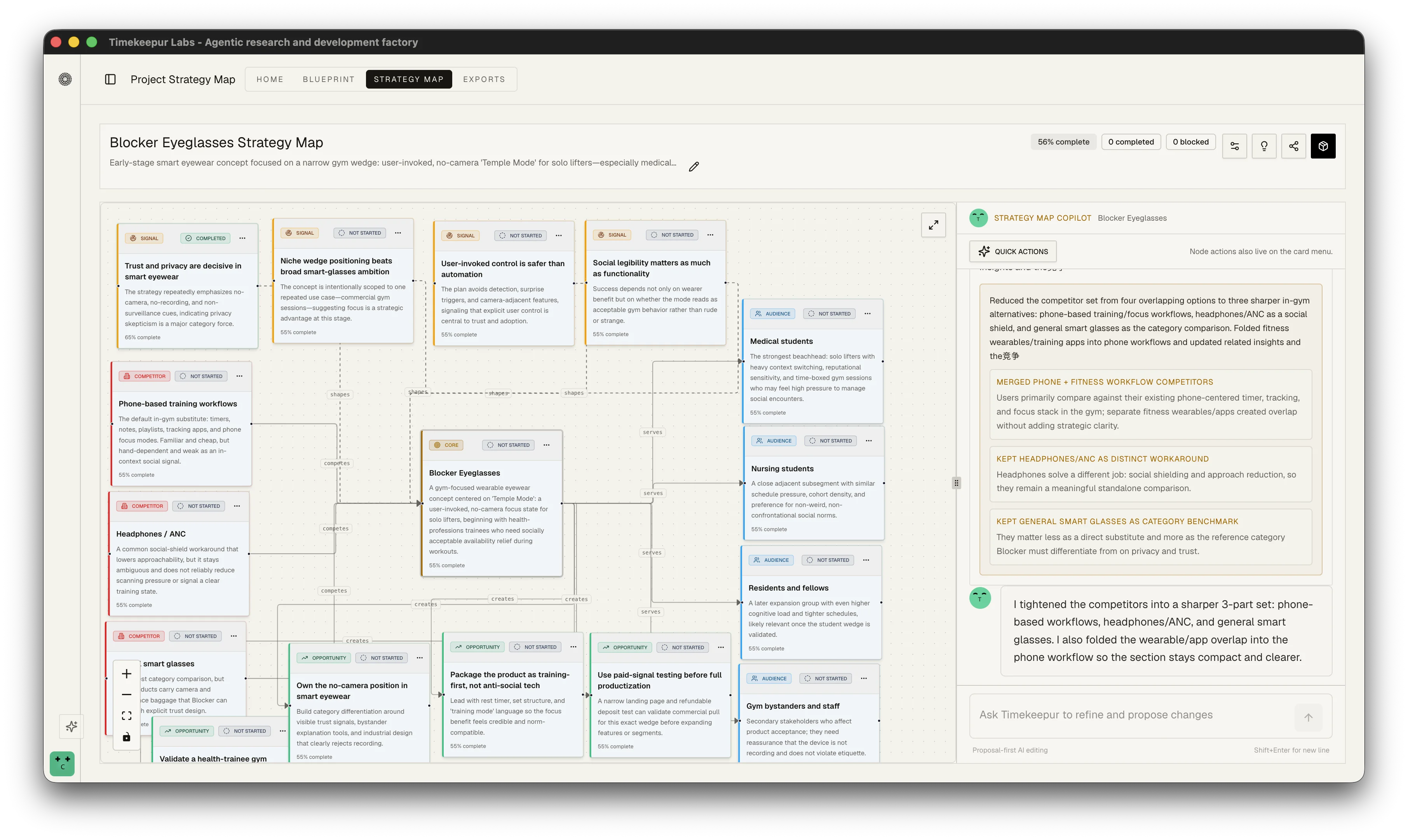The height and width of the screenshot is (840, 1408).
Task: Switch to the Exports tab
Action: click(x=484, y=79)
